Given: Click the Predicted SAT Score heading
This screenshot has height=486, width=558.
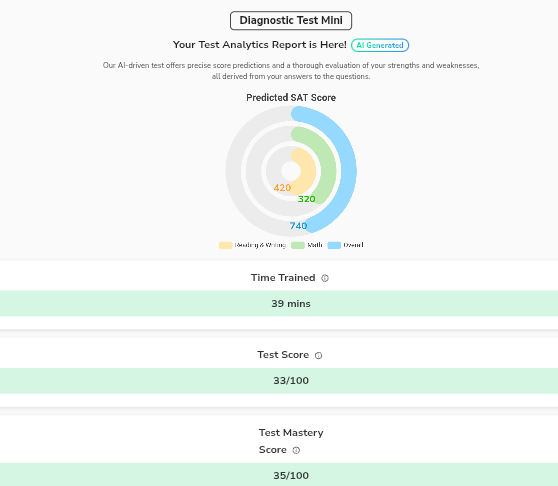Looking at the screenshot, I should [x=291, y=97].
